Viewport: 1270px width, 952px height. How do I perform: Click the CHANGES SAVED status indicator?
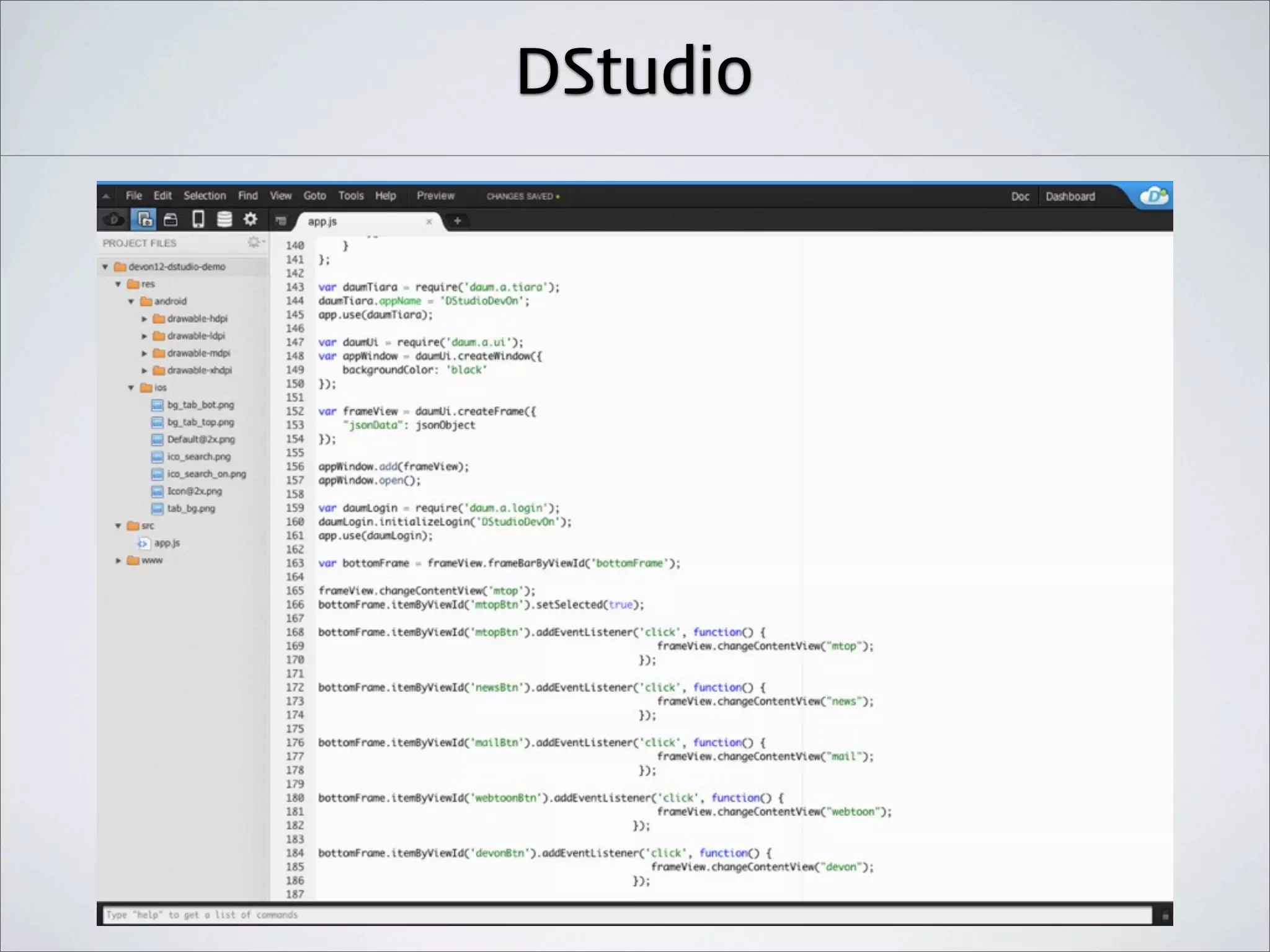(x=523, y=196)
